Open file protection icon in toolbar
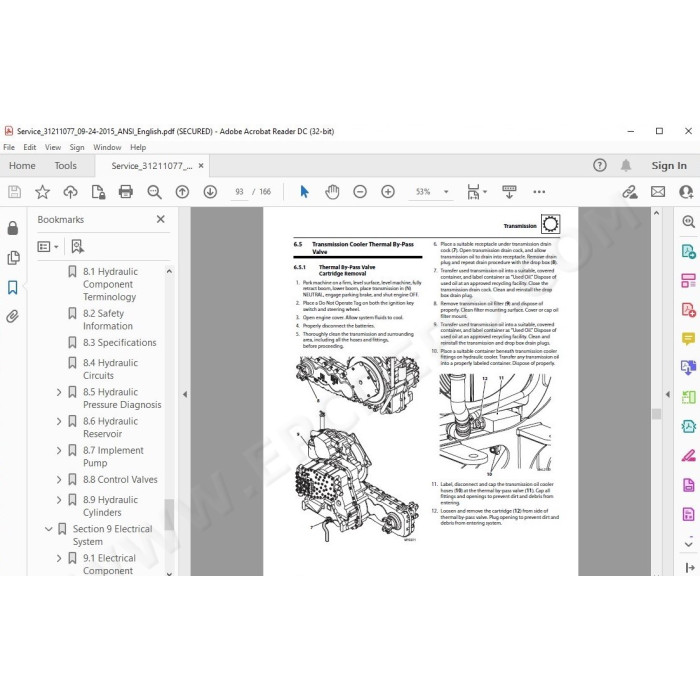The image size is (700, 700). tap(98, 192)
